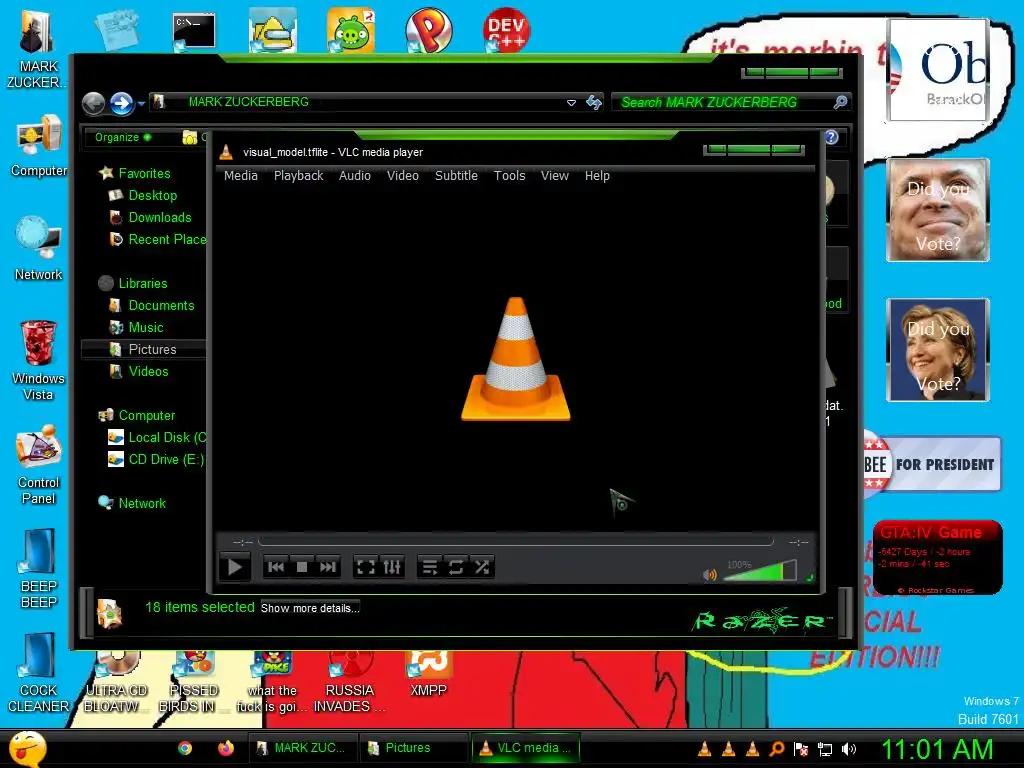Switch to Pictures taskbar window
This screenshot has width=1024, height=768.
[412, 748]
